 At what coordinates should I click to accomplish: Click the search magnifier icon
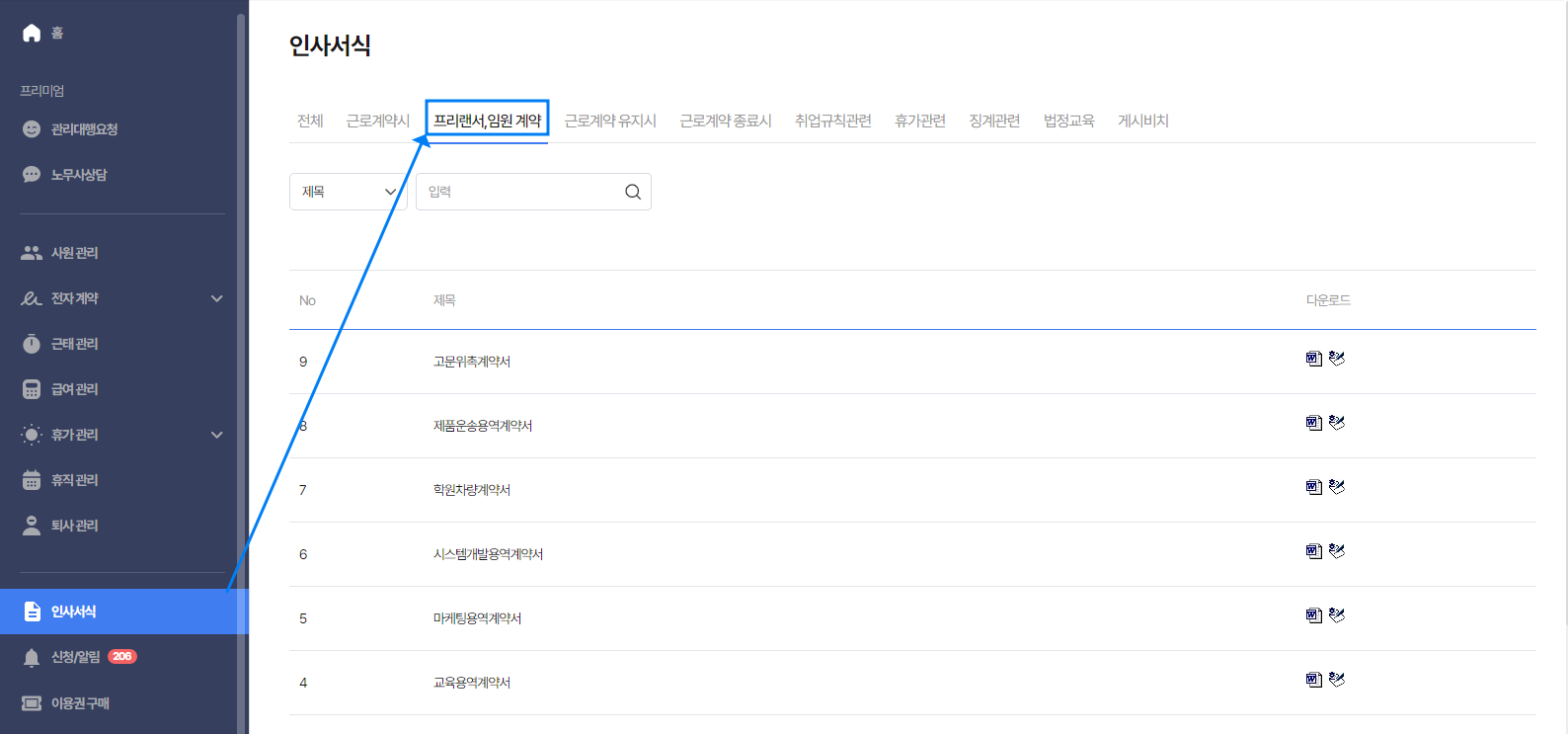point(633,192)
